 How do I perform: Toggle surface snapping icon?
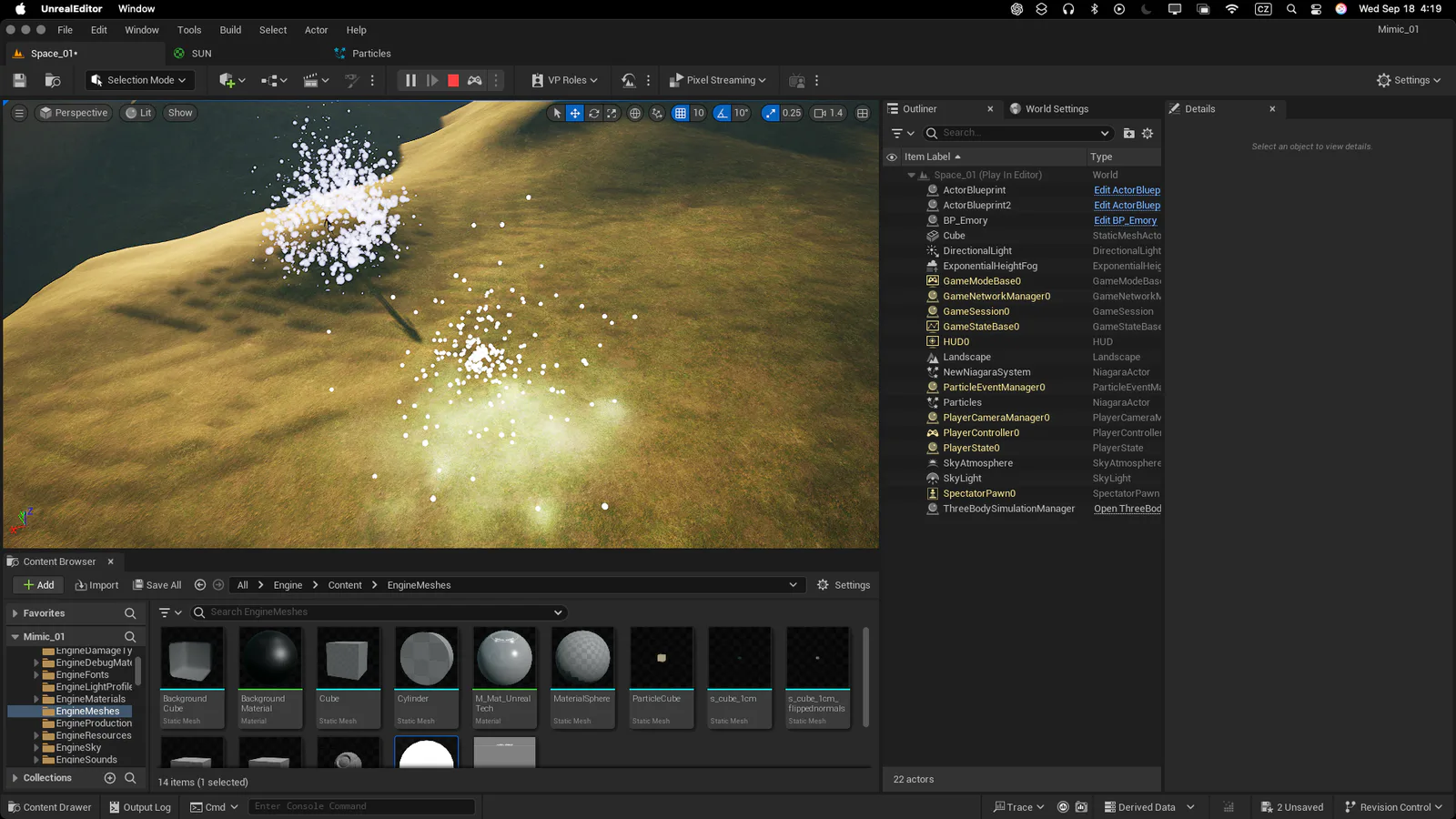(x=657, y=113)
